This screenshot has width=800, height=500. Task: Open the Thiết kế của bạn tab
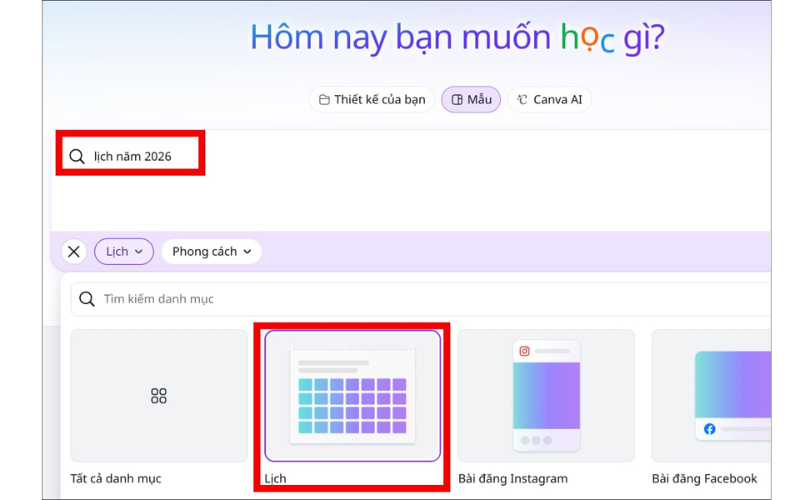coord(371,99)
